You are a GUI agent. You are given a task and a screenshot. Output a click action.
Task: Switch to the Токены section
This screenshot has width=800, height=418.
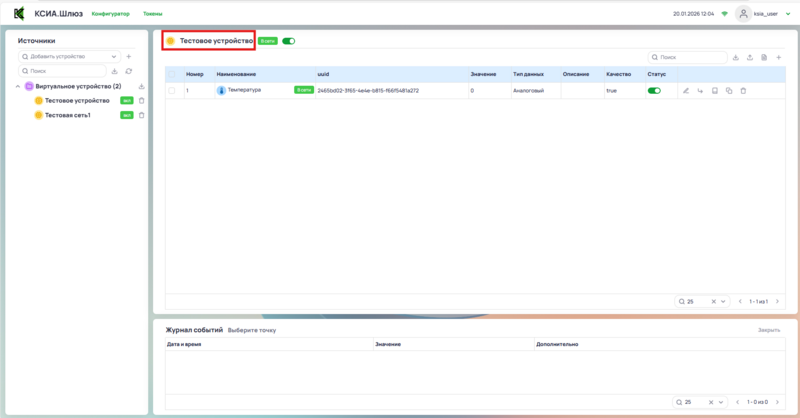click(153, 14)
